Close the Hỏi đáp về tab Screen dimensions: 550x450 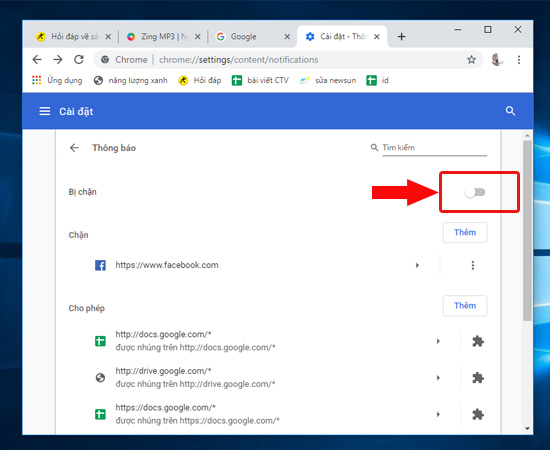(108, 36)
